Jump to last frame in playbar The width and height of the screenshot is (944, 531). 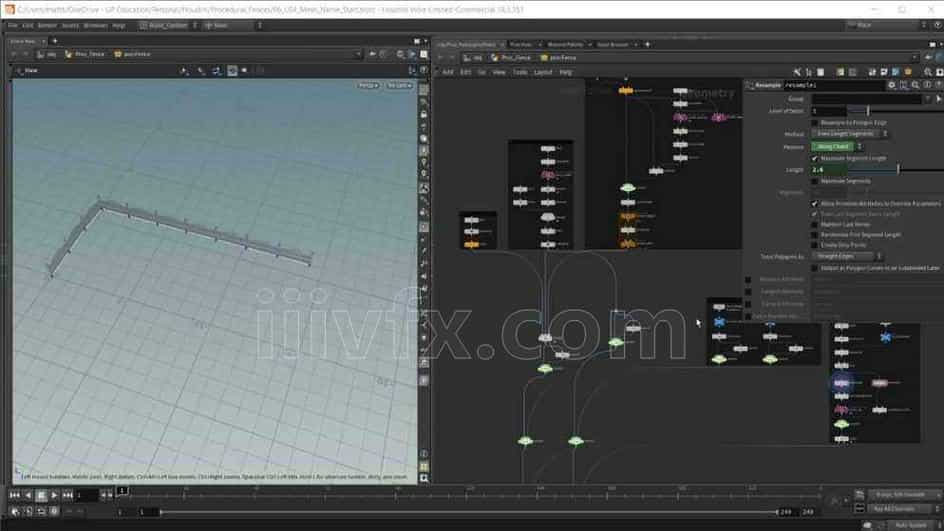(x=67, y=495)
